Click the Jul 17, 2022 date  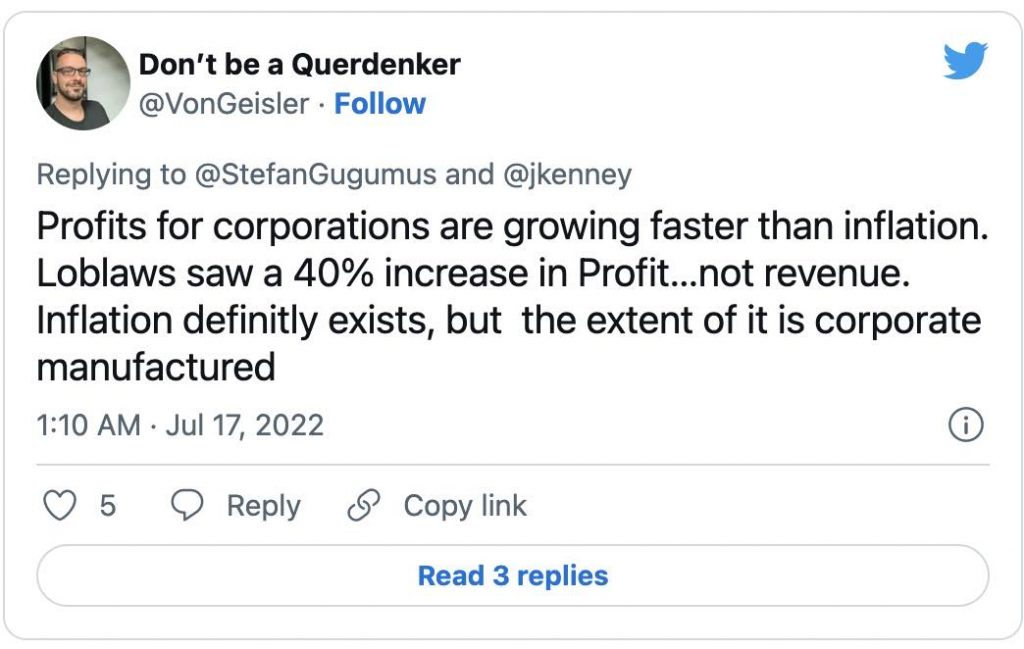point(244,425)
